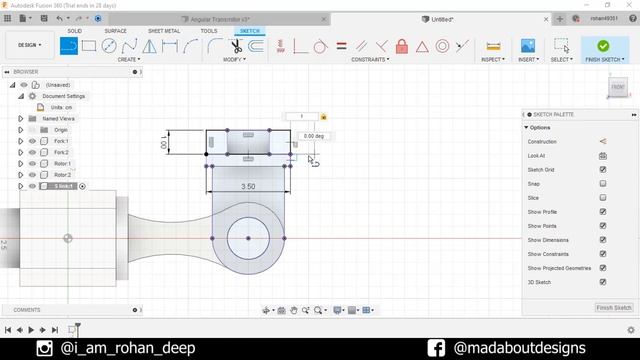Choose the Trim scissors tool

pos(236,46)
